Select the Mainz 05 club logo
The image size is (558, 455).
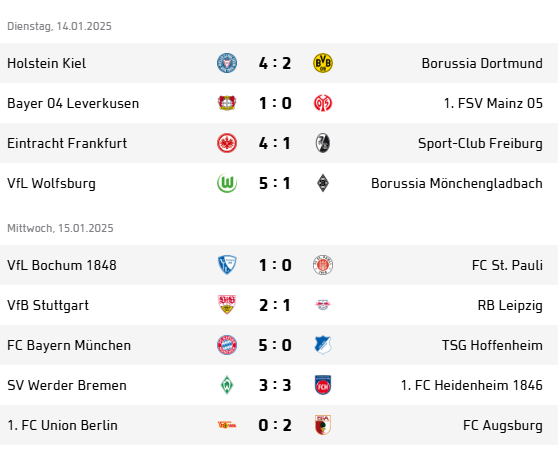point(323,103)
